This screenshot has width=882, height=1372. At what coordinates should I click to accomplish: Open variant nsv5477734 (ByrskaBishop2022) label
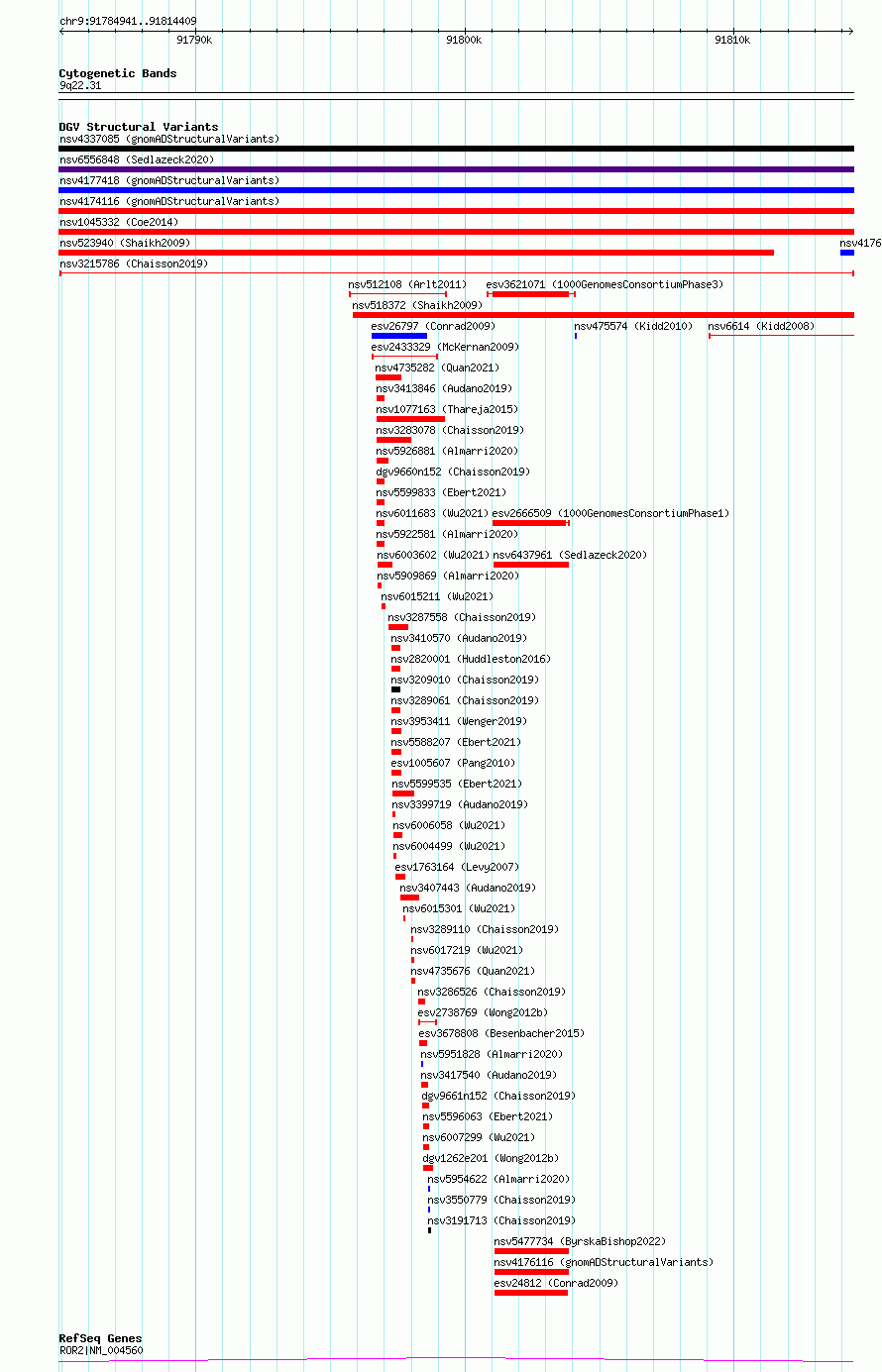pos(580,1241)
